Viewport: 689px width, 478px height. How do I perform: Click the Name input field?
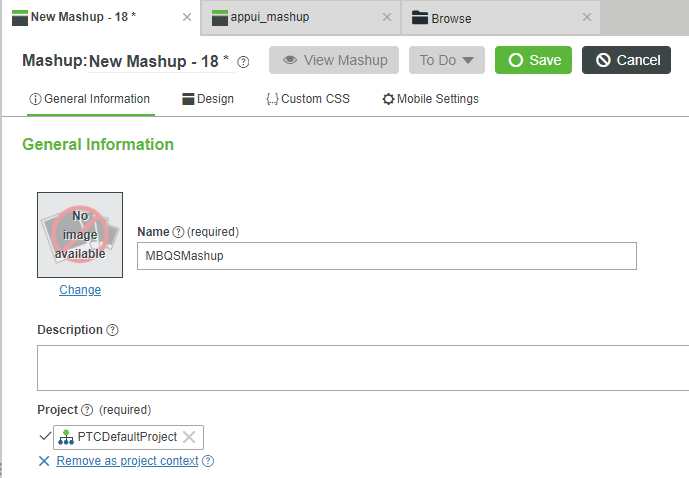pos(387,256)
